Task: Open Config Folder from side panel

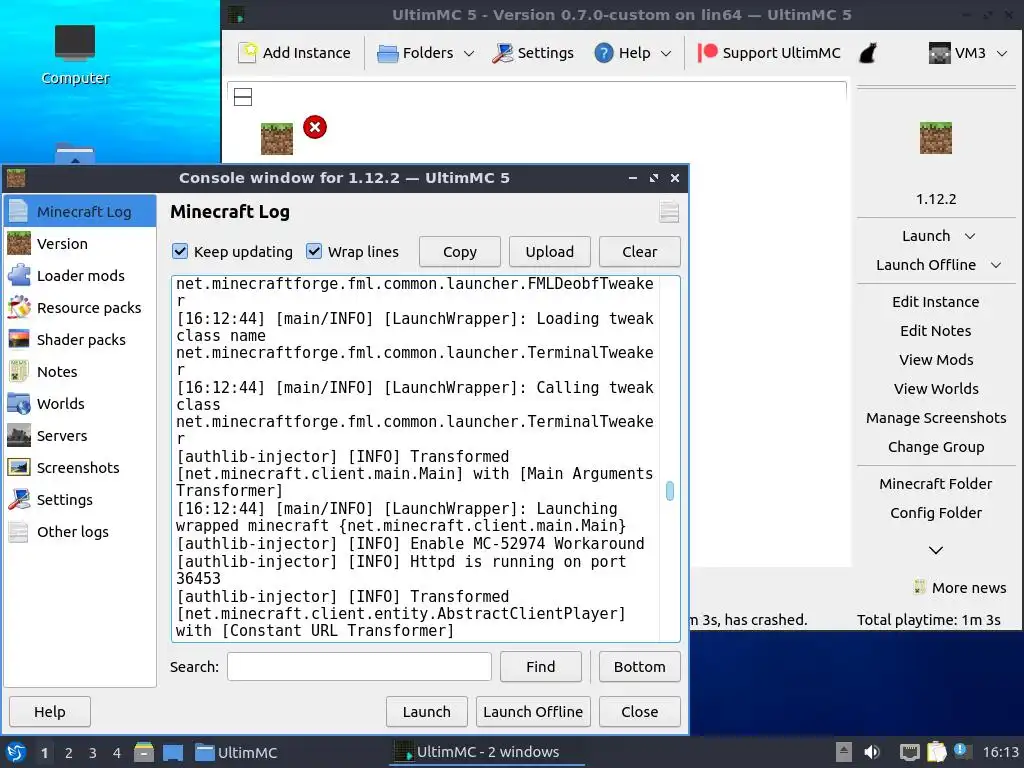Action: 936,513
